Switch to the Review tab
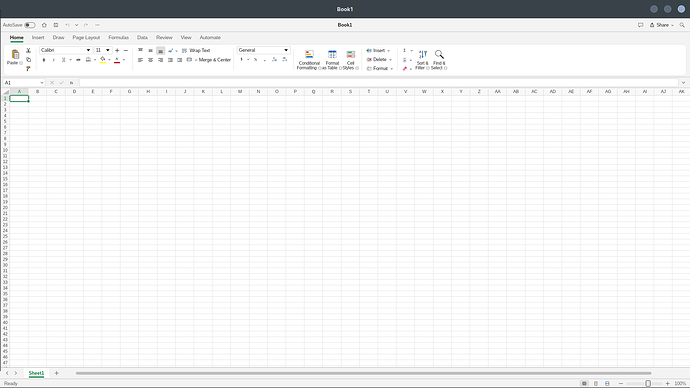This screenshot has height=388, width=690. point(164,38)
